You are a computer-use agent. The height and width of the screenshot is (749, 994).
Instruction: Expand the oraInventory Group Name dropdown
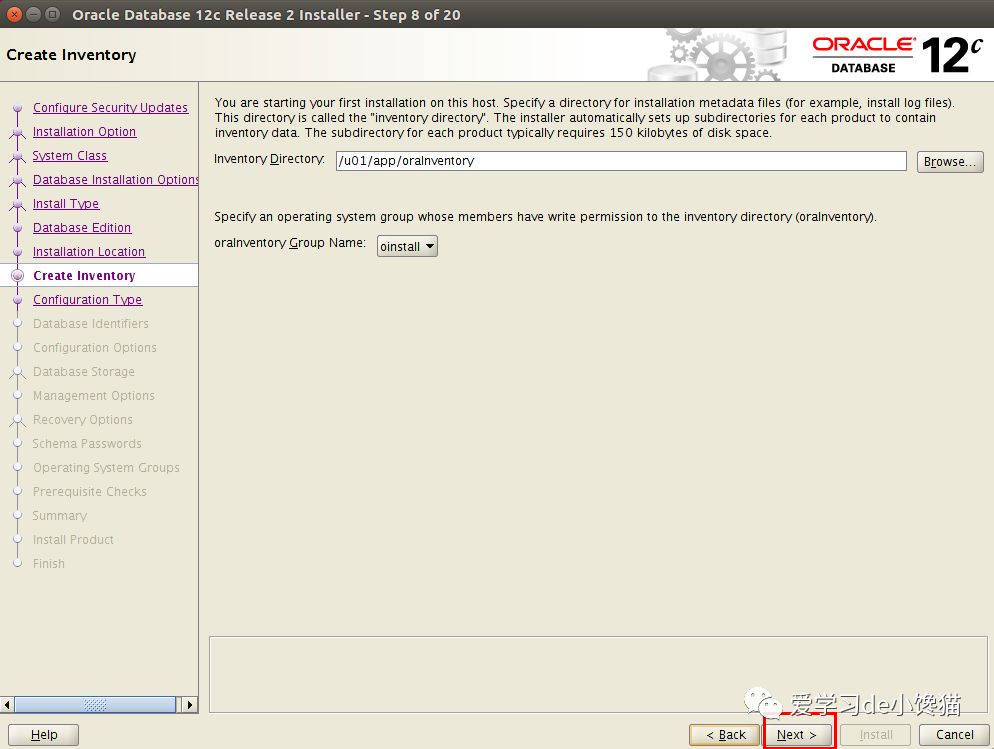[x=407, y=246]
